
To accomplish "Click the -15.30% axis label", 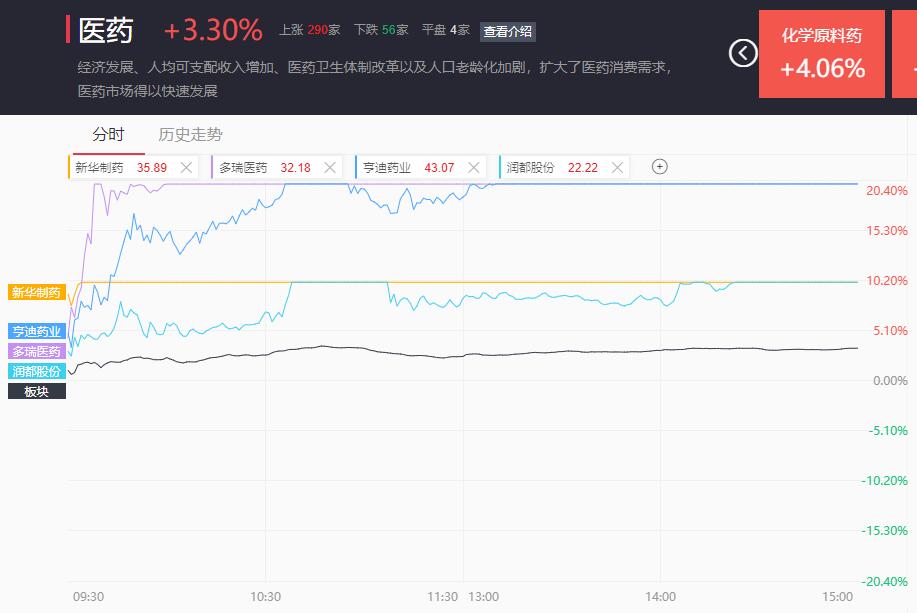I will [884, 531].
